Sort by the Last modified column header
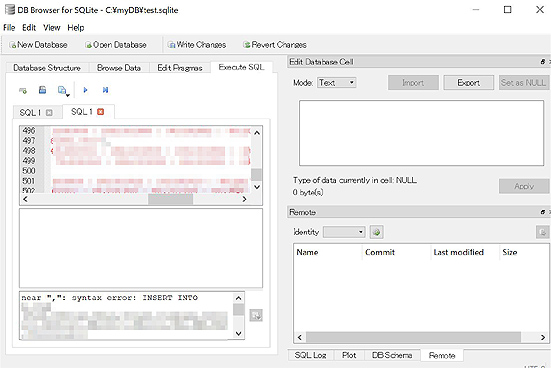 tap(465, 252)
